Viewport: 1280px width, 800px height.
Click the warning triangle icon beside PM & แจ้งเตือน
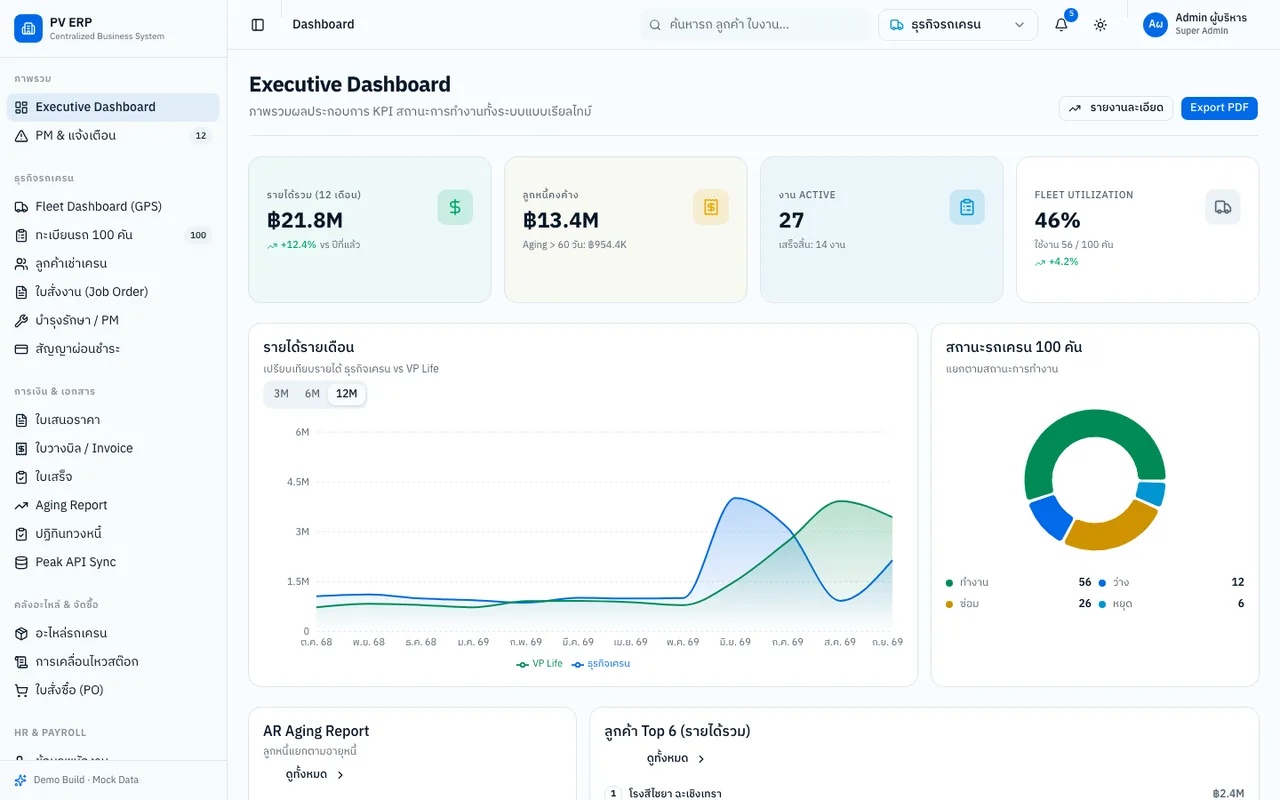point(21,136)
